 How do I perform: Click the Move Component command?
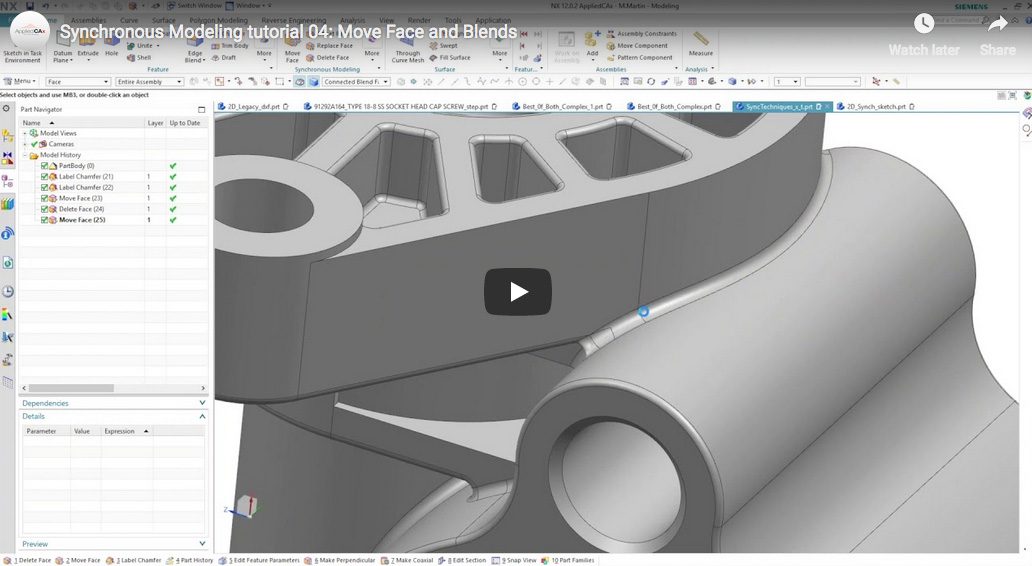point(637,46)
